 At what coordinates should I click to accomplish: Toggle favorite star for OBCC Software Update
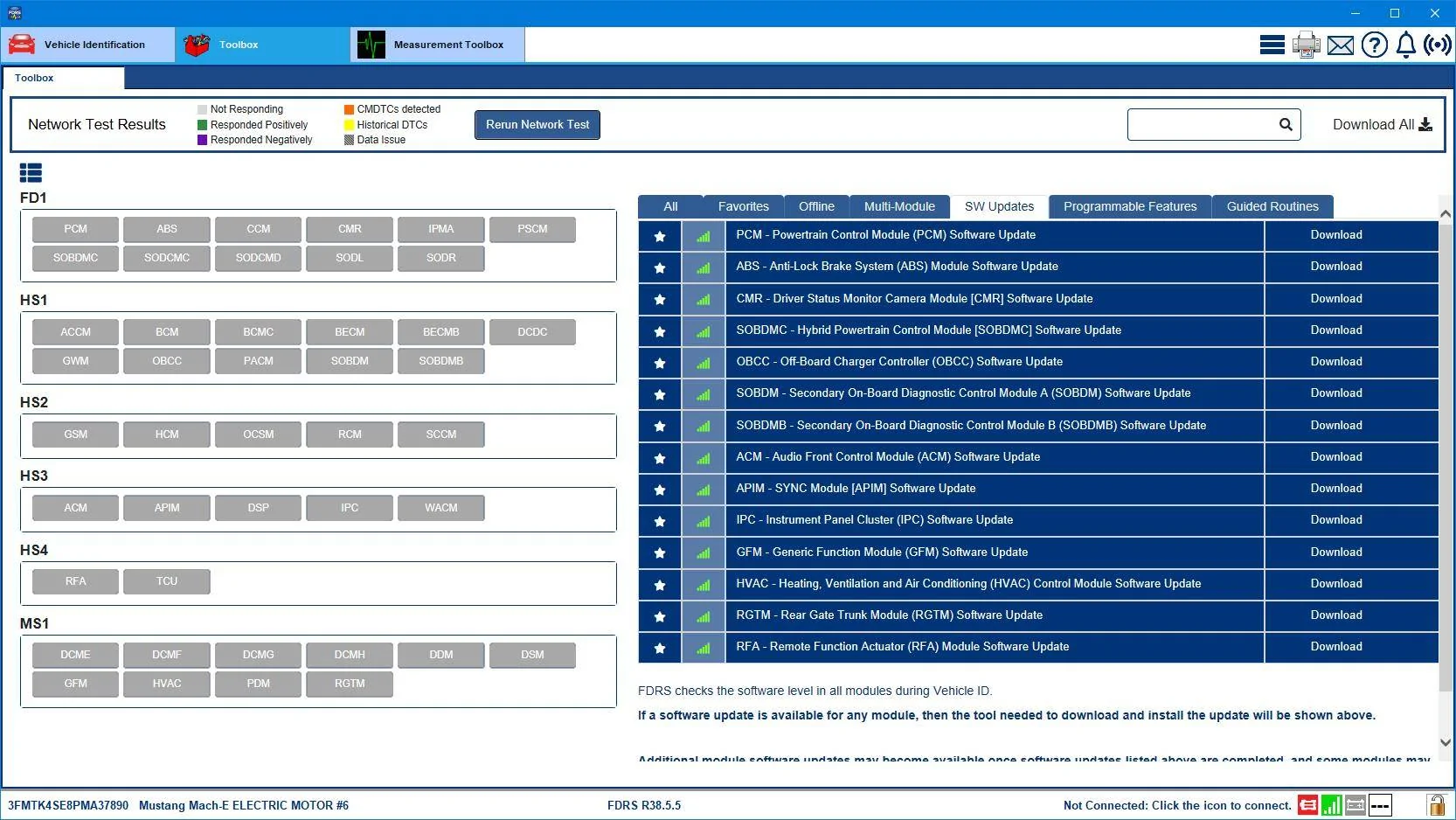(x=660, y=363)
